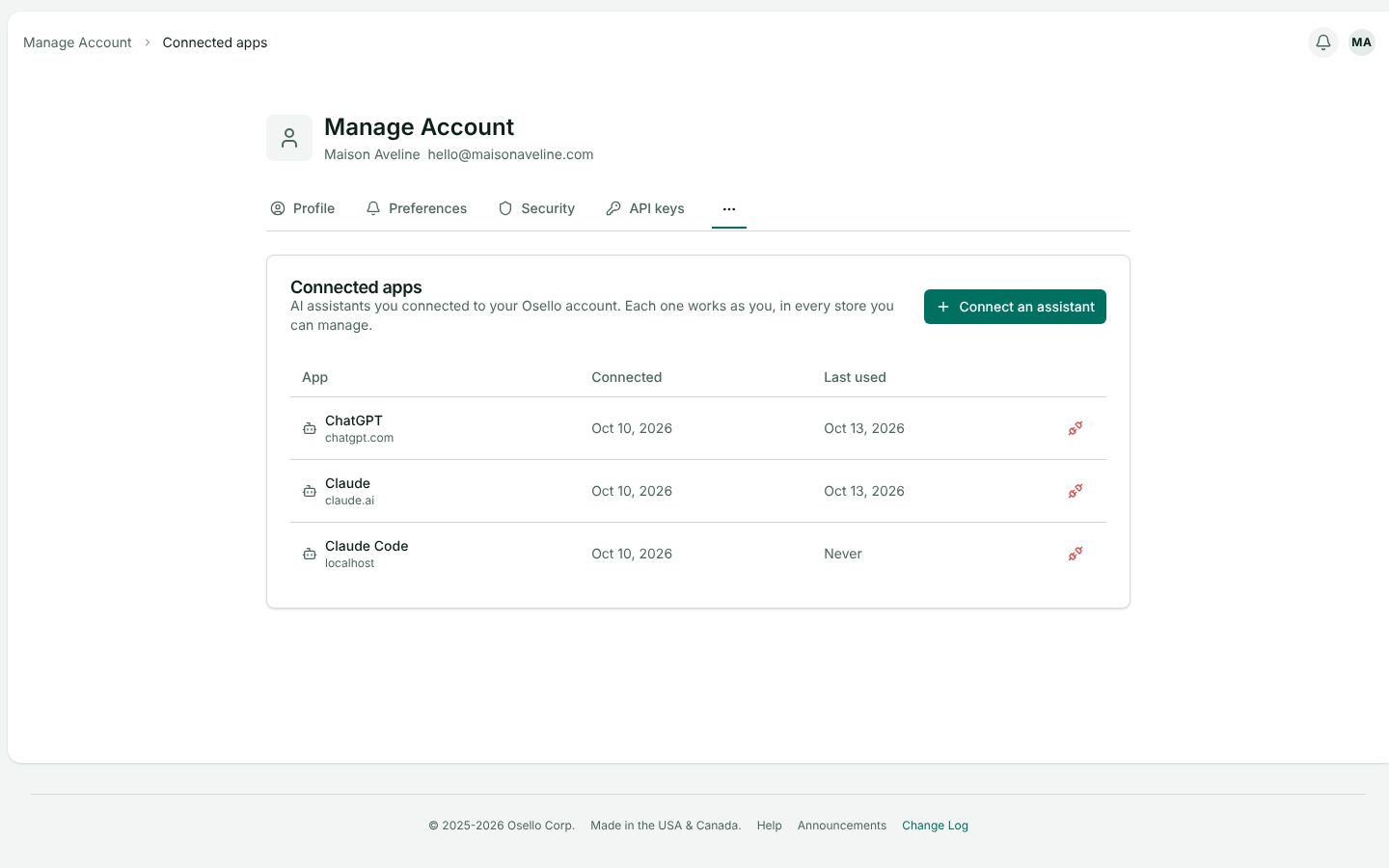Select the Connected apps breadcrumb text
1389x868 pixels.
215,42
